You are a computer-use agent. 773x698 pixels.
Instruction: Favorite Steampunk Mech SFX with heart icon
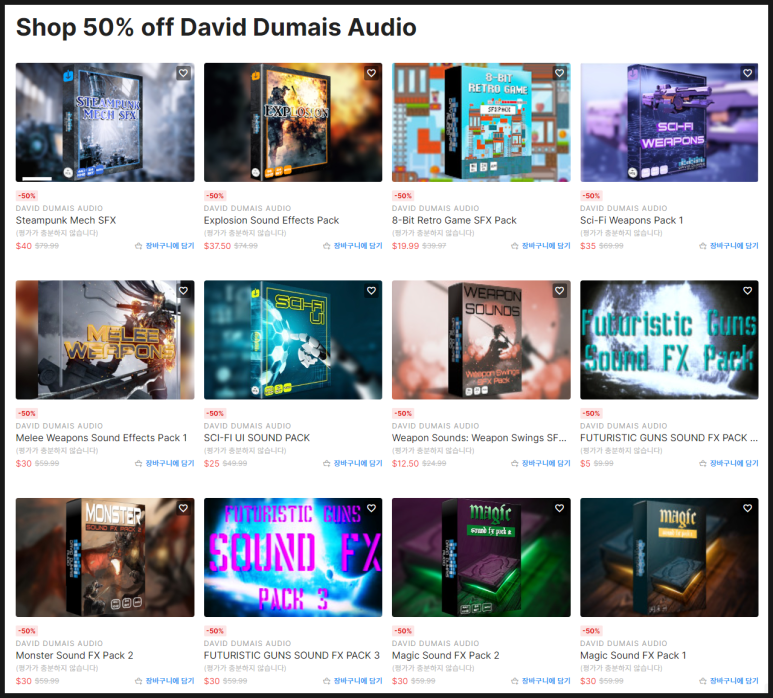click(183, 73)
